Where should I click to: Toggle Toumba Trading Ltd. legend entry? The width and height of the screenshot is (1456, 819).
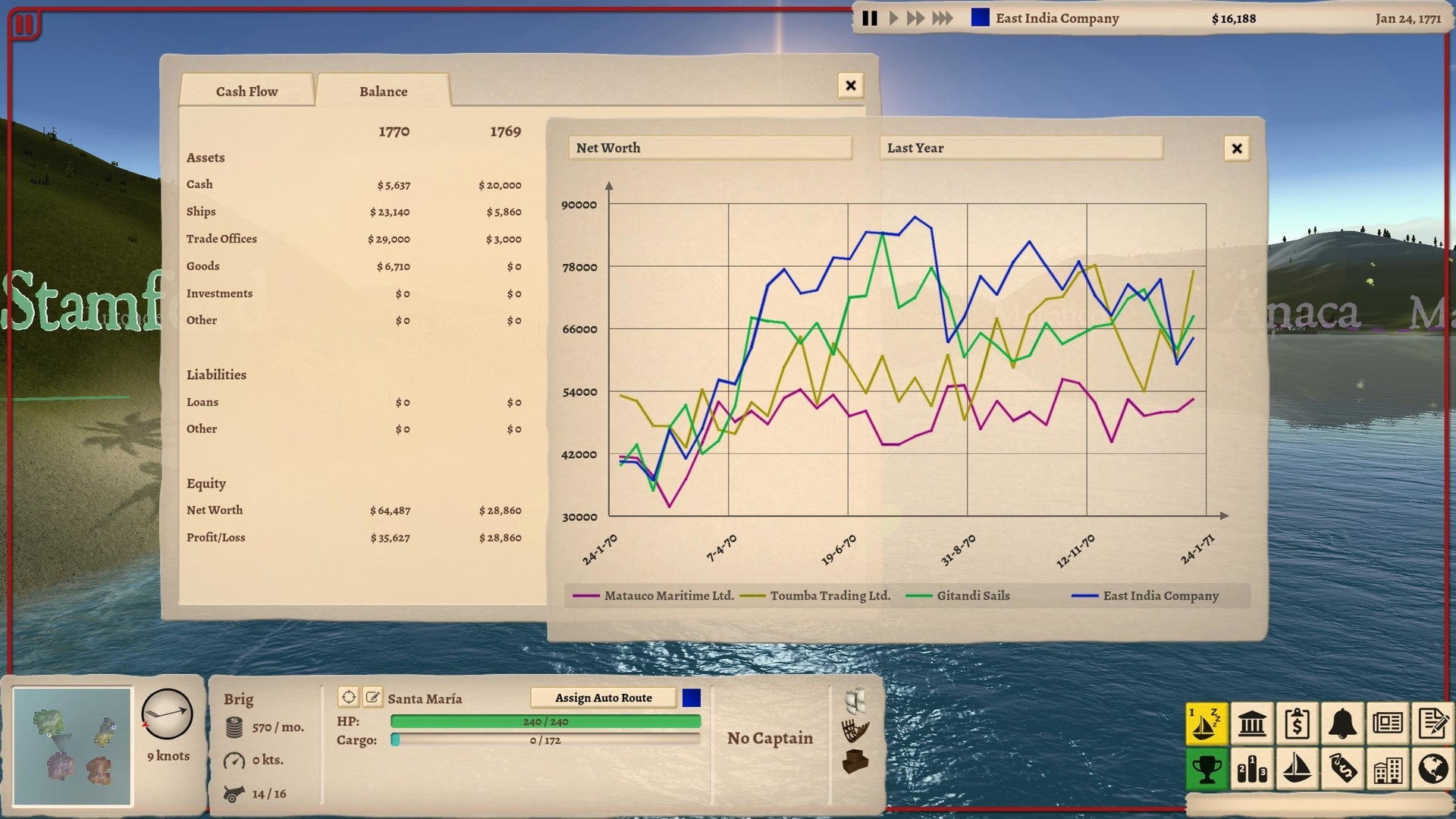(815, 595)
